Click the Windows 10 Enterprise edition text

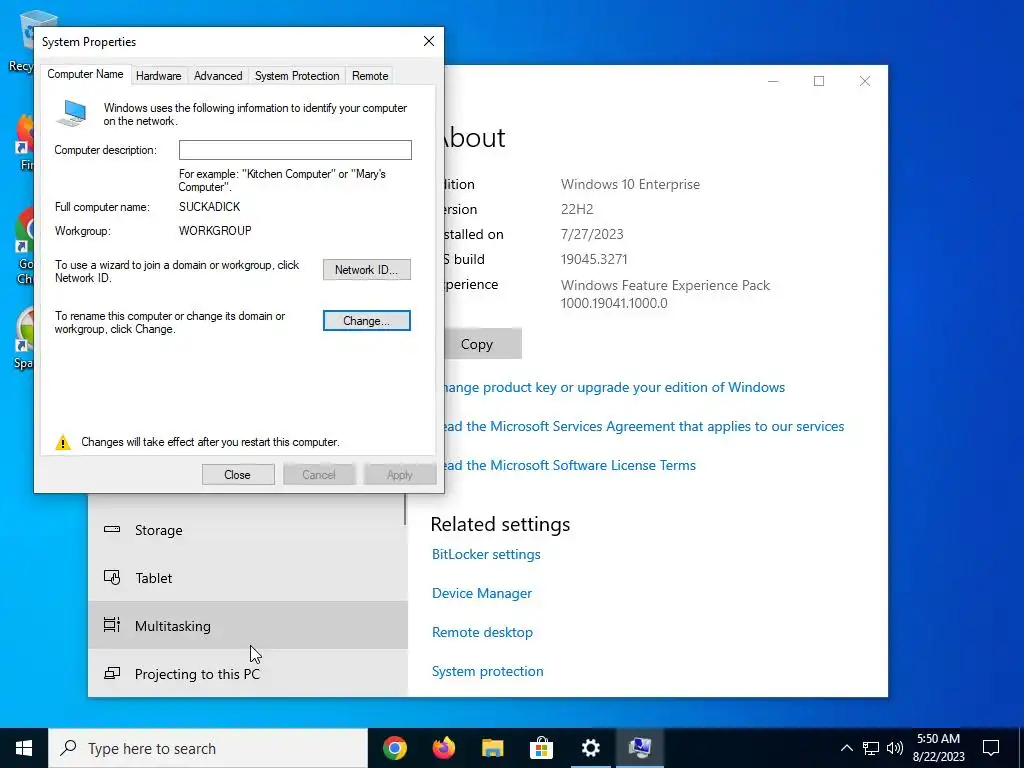(x=630, y=184)
